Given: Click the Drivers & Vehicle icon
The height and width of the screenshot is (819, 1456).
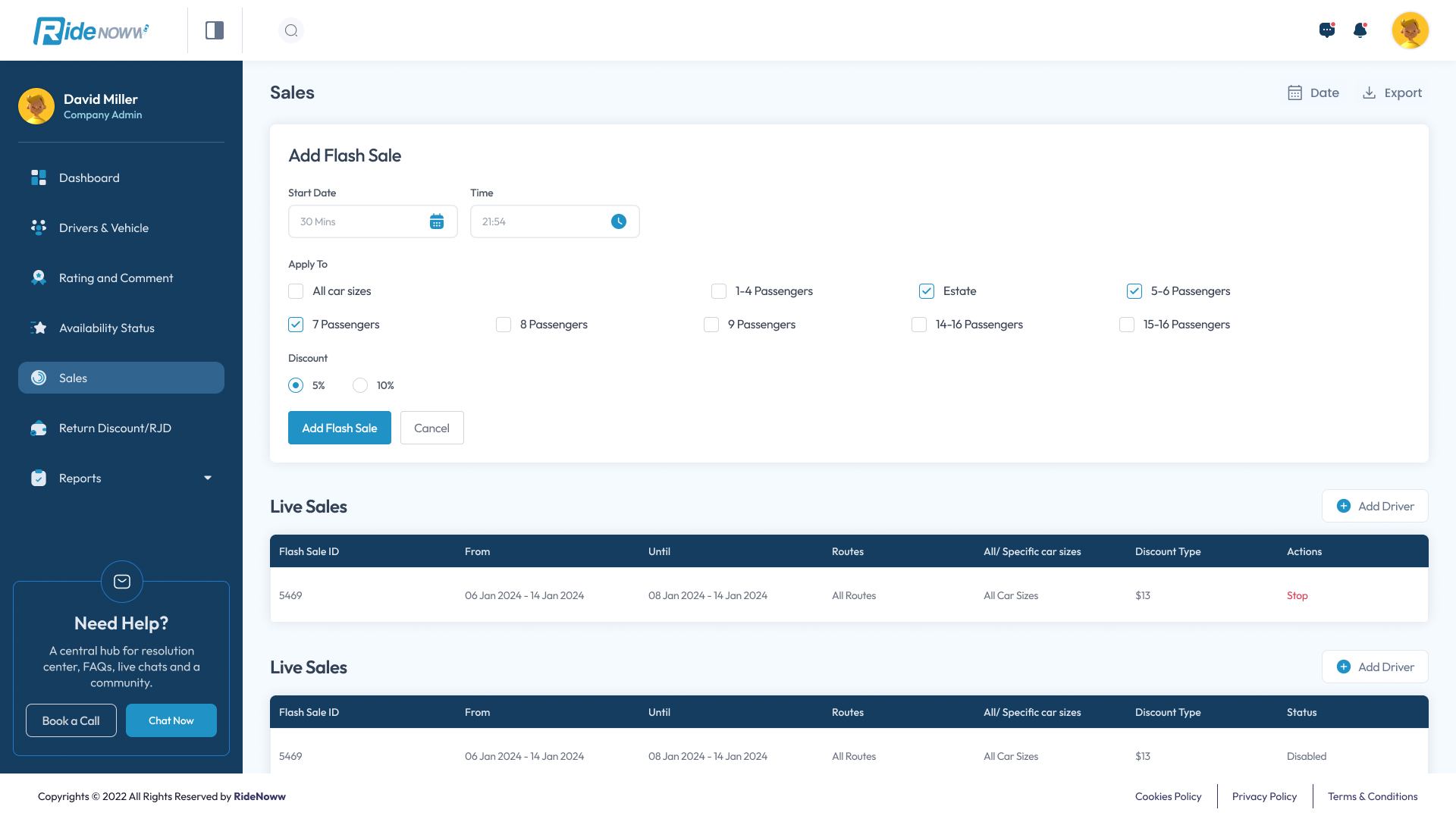Looking at the screenshot, I should coord(39,227).
